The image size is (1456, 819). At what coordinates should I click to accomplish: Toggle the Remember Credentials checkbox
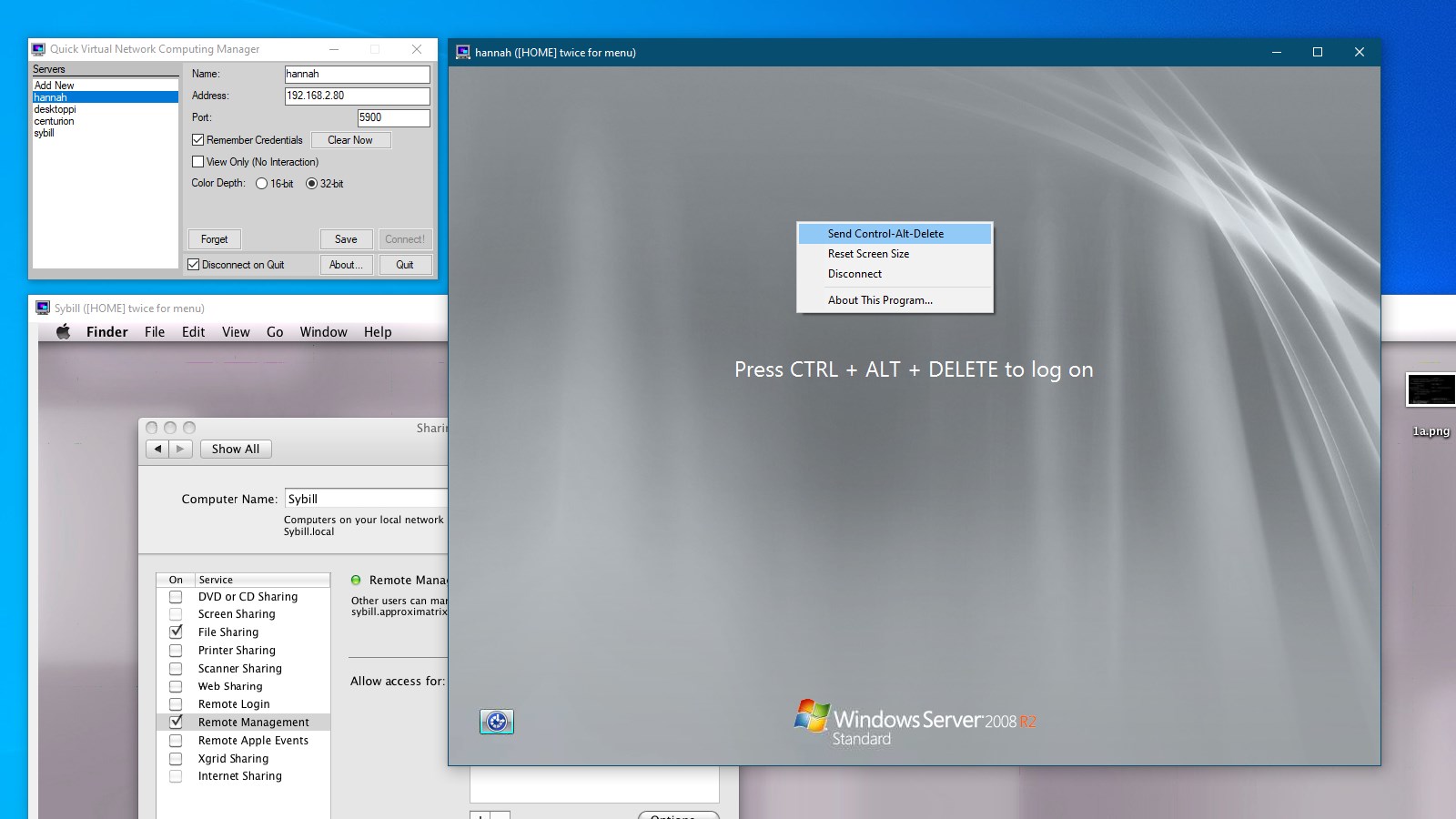click(x=197, y=140)
